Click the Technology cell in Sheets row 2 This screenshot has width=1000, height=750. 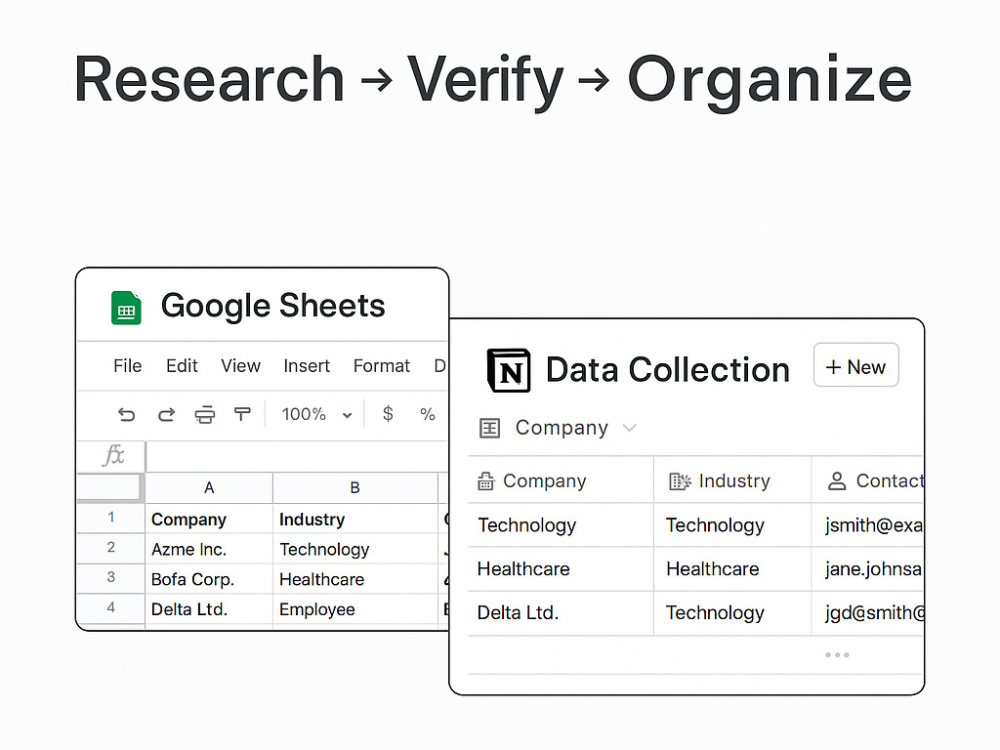tap(355, 549)
